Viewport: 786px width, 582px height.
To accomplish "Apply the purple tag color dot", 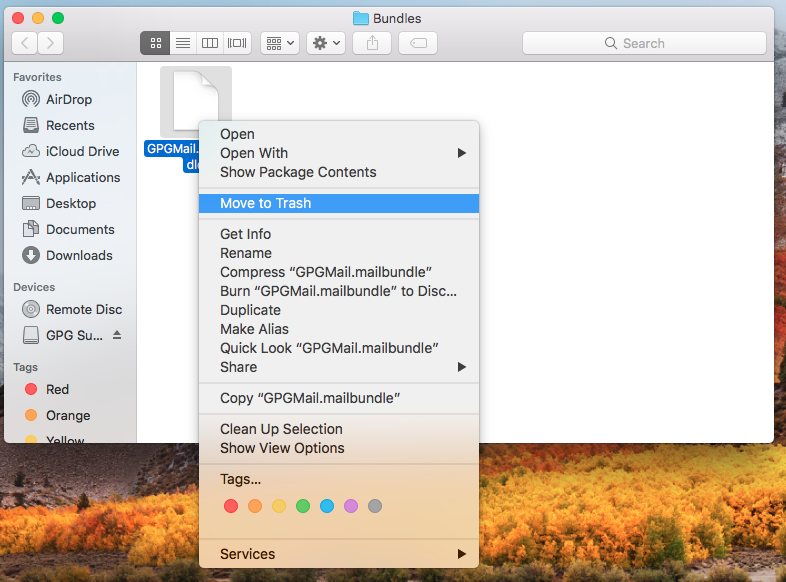I will tap(351, 506).
